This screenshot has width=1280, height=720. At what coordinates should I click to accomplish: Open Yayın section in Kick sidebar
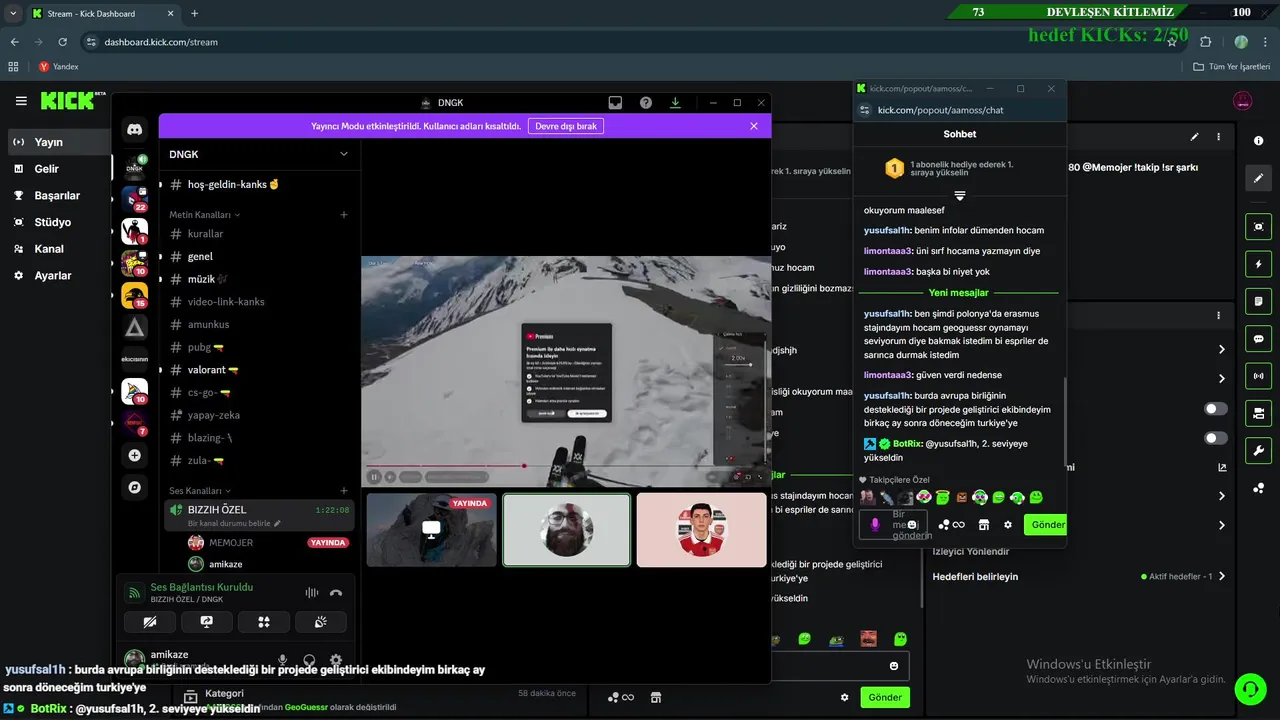coord(56,142)
